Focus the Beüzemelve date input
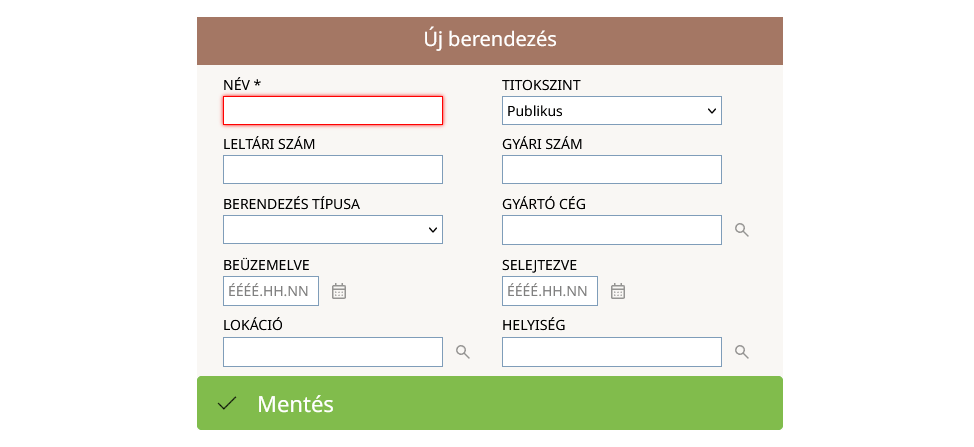 pos(271,291)
